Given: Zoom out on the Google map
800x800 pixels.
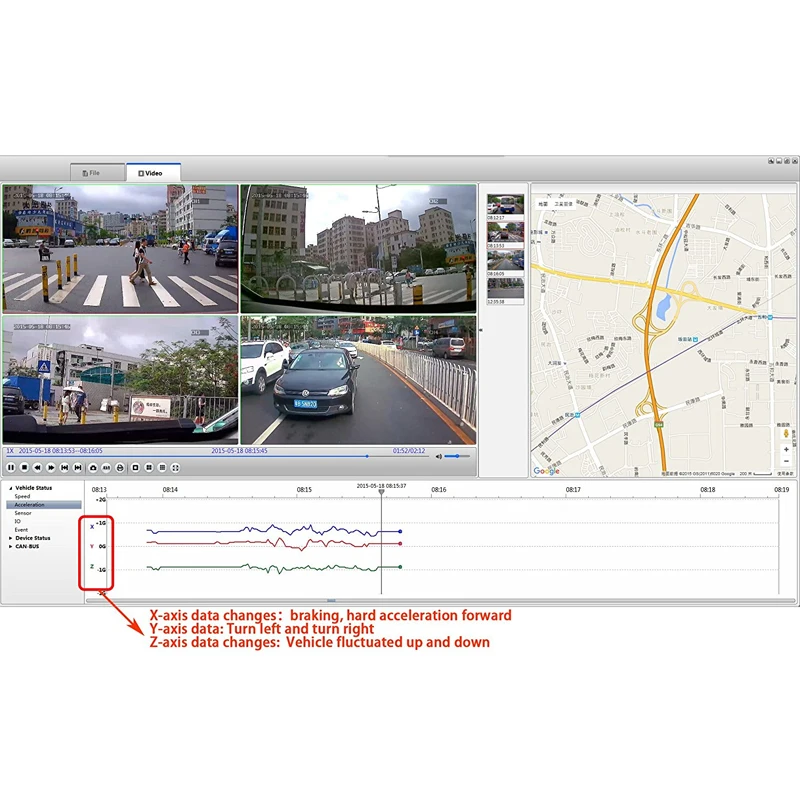Looking at the screenshot, I should [786, 461].
